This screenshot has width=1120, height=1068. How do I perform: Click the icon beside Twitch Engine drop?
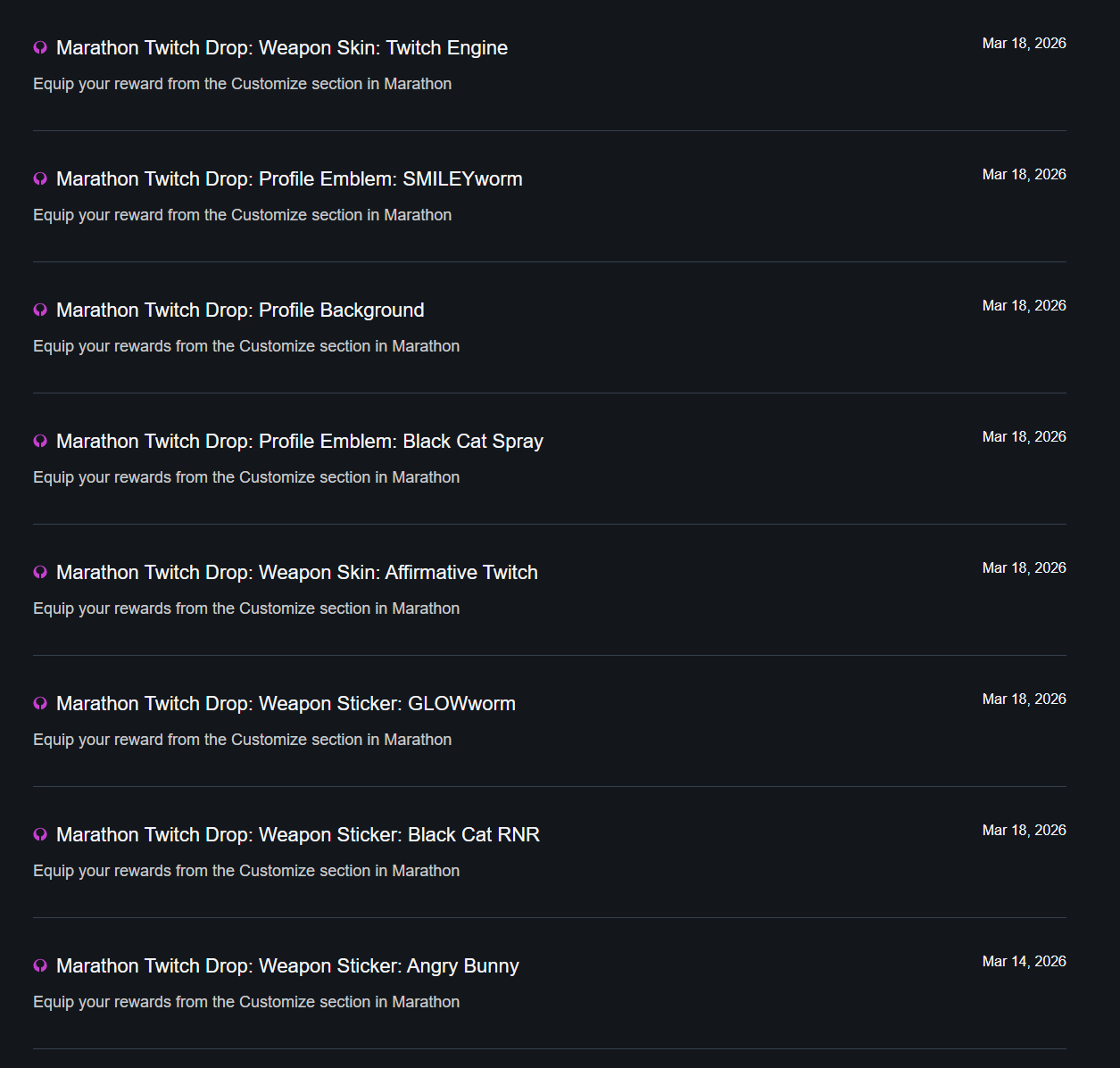tap(40, 47)
